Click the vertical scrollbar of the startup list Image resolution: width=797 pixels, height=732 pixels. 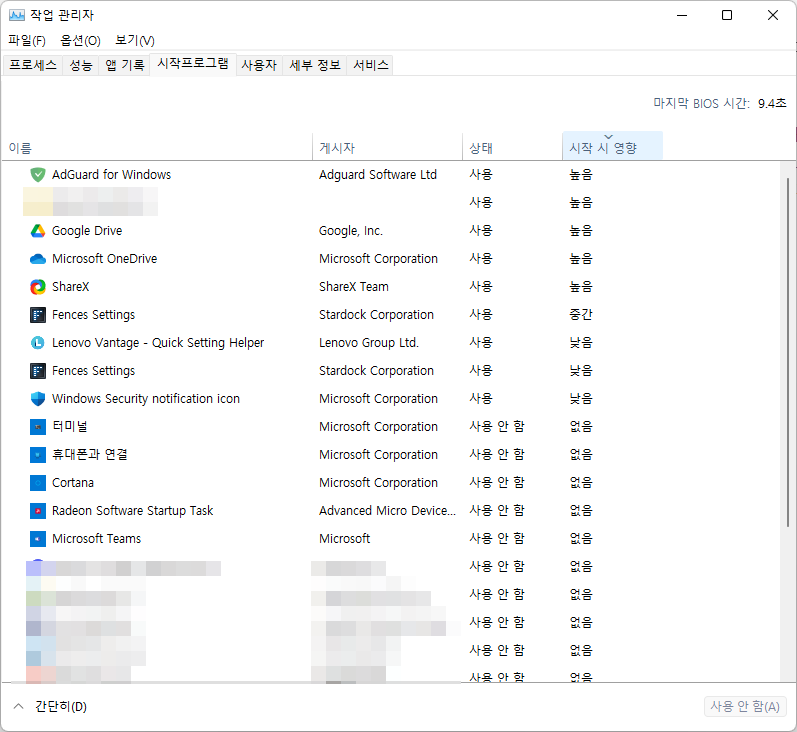pos(788,351)
